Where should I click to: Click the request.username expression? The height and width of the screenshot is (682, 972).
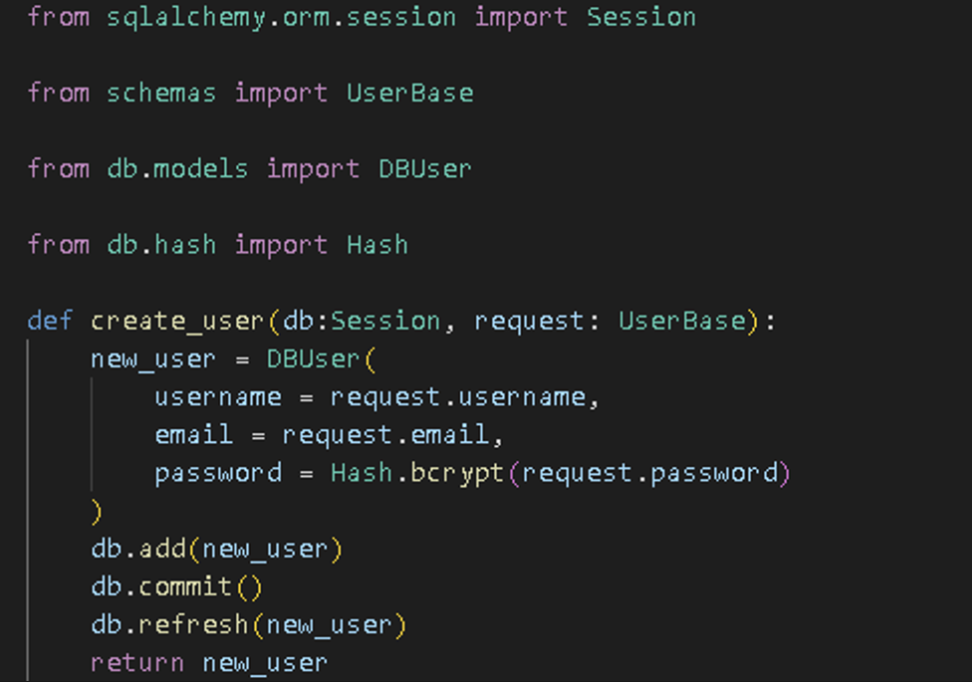click(x=457, y=397)
